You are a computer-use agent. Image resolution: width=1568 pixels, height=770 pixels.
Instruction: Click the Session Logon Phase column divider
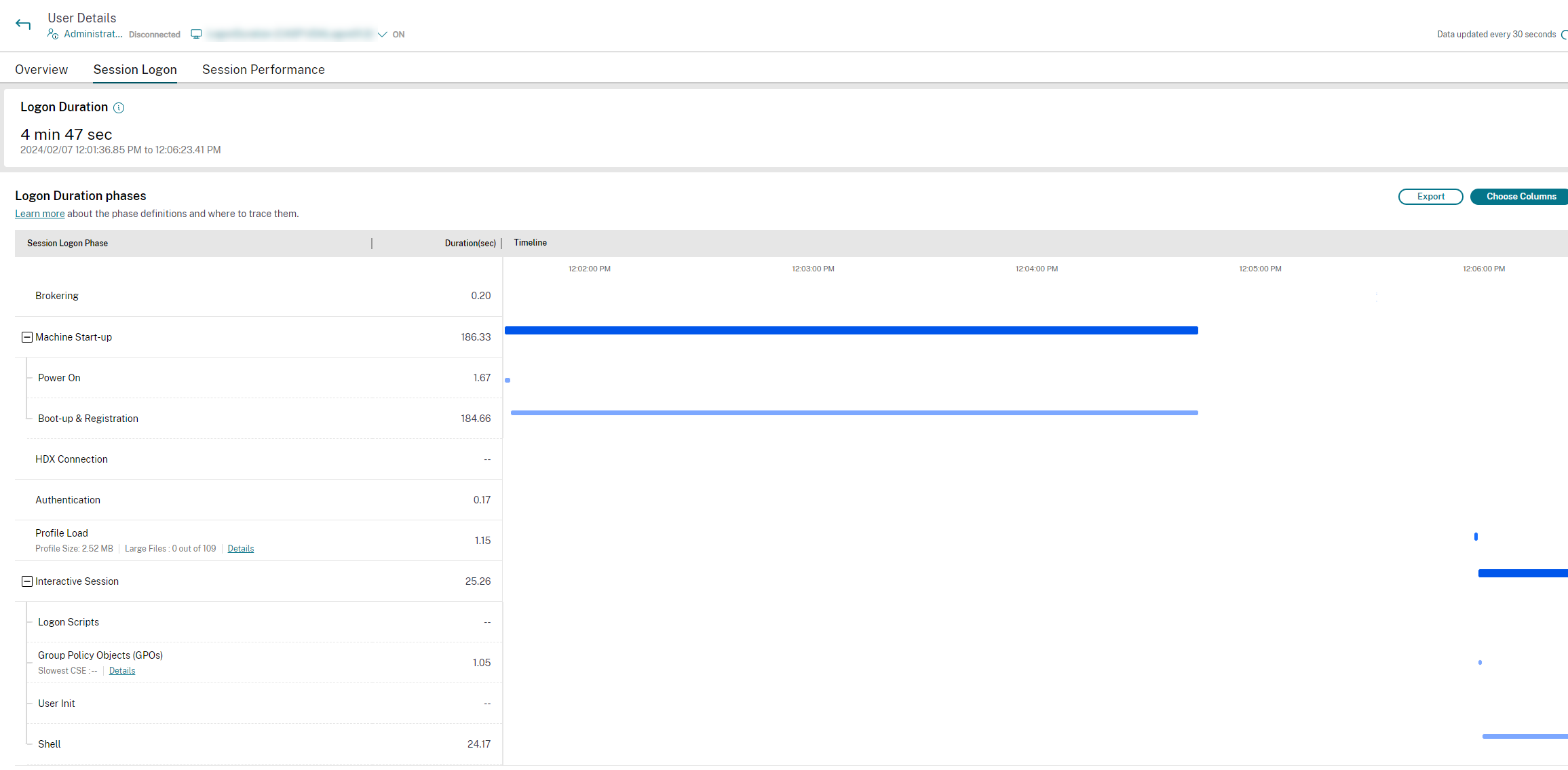click(x=372, y=244)
